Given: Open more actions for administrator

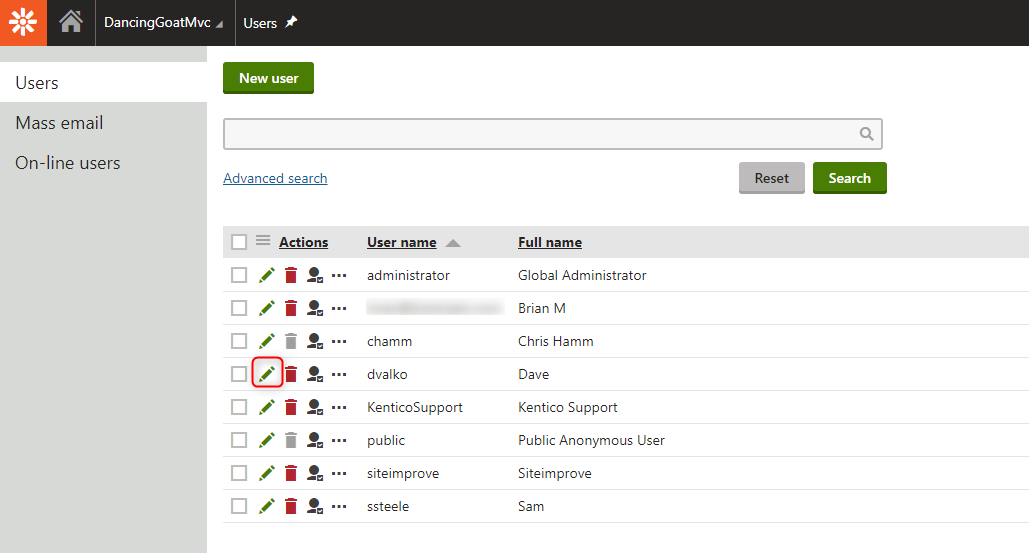Looking at the screenshot, I should [339, 276].
